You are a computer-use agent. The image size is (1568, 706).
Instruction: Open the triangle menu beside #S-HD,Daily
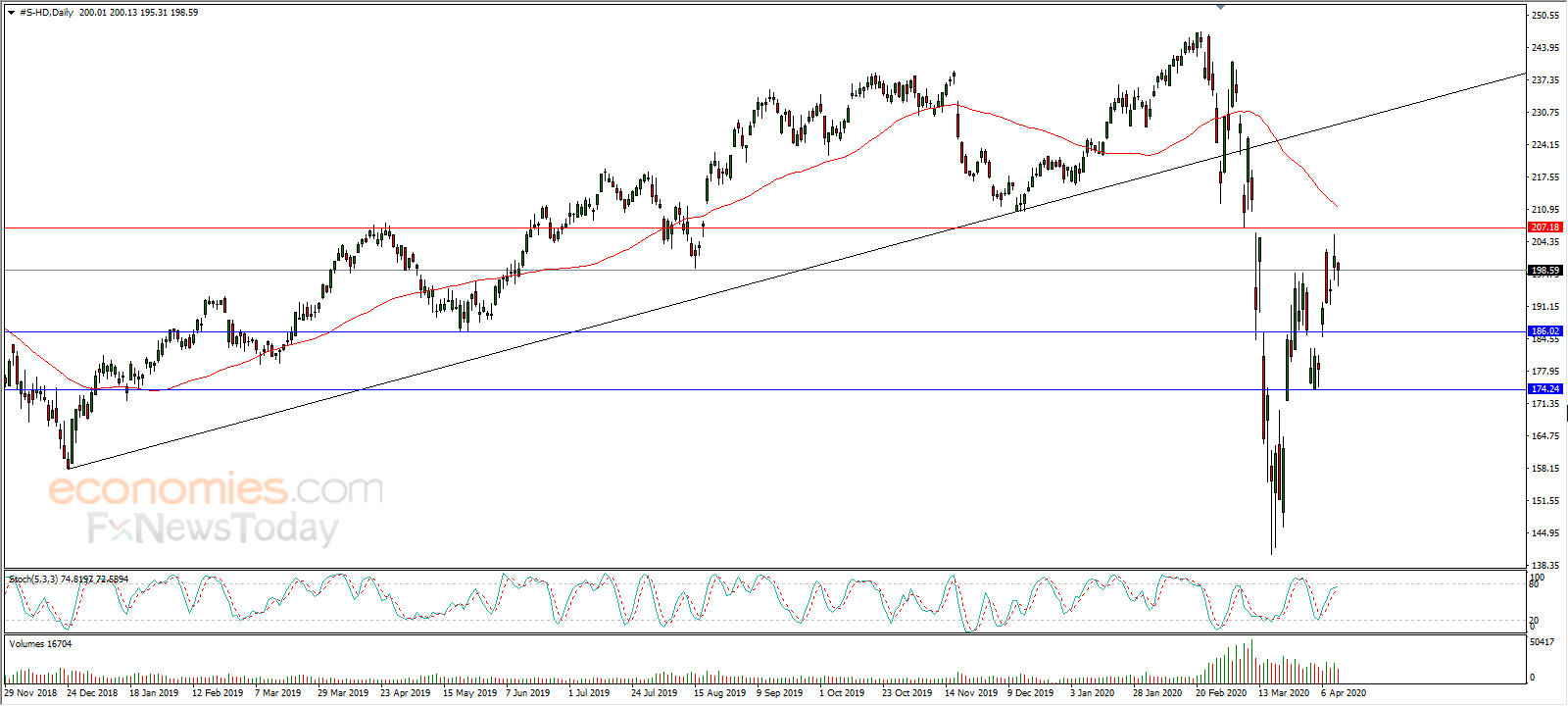coord(11,13)
